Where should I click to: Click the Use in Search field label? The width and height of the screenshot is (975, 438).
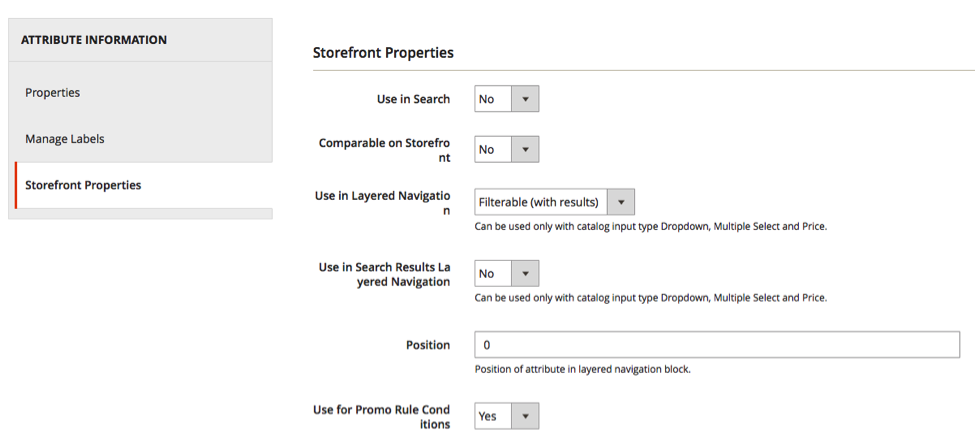pos(413,99)
